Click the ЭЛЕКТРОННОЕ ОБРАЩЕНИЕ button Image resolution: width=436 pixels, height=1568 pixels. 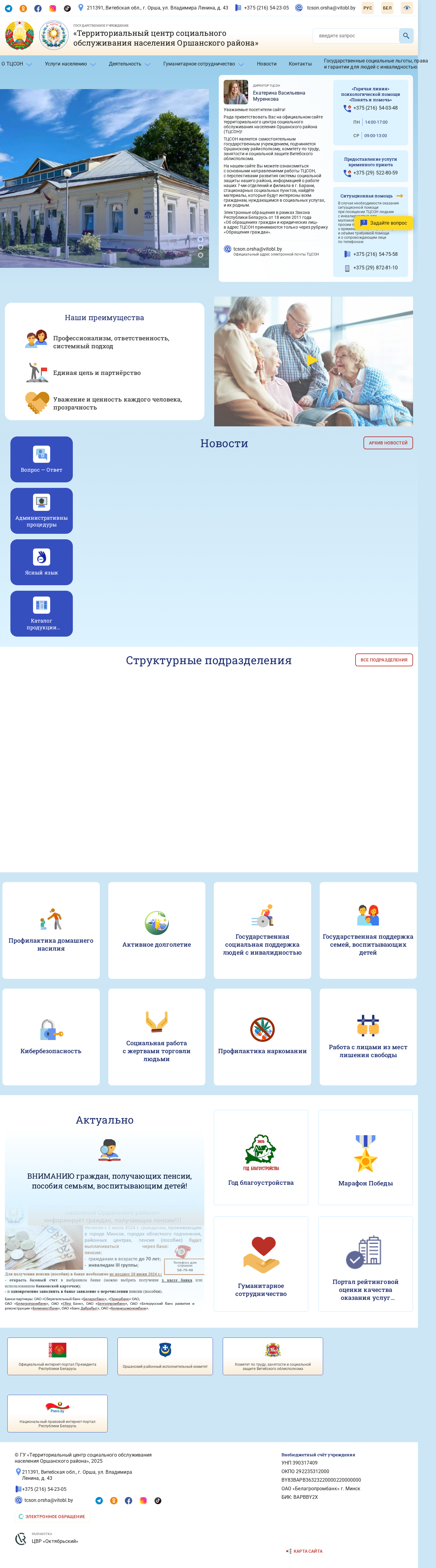[52, 1516]
